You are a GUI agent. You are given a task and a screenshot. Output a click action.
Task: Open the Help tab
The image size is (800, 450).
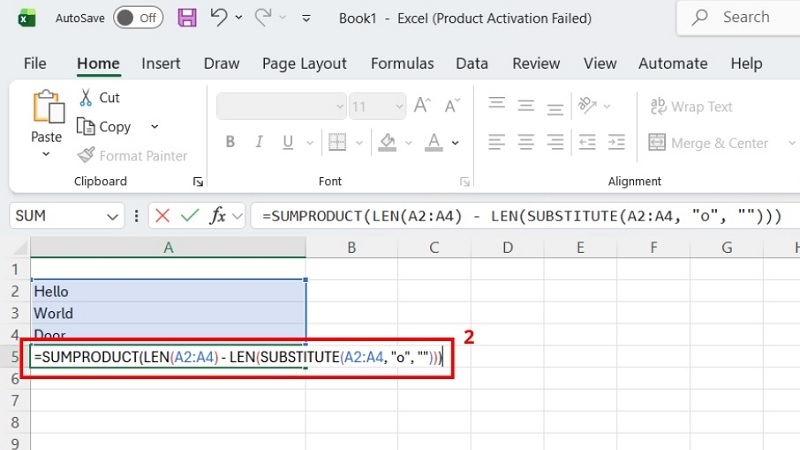(x=746, y=63)
